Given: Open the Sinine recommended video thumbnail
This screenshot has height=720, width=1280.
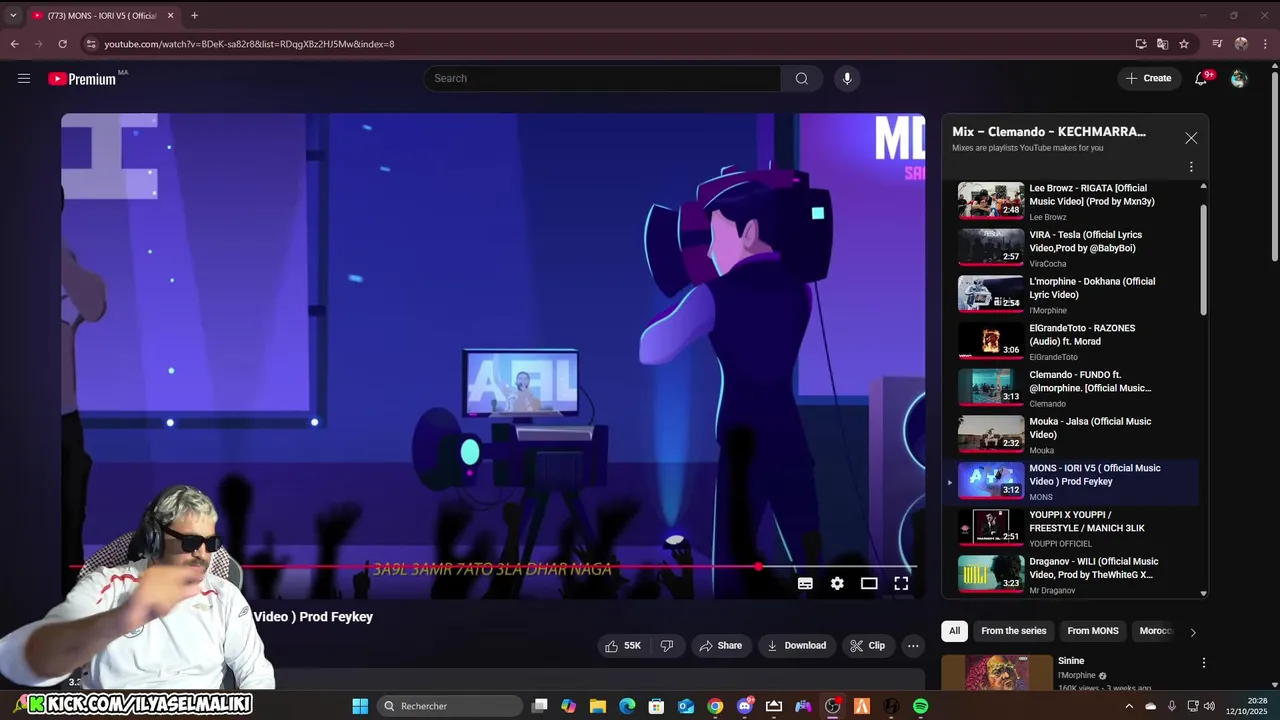Looking at the screenshot, I should click(997, 672).
